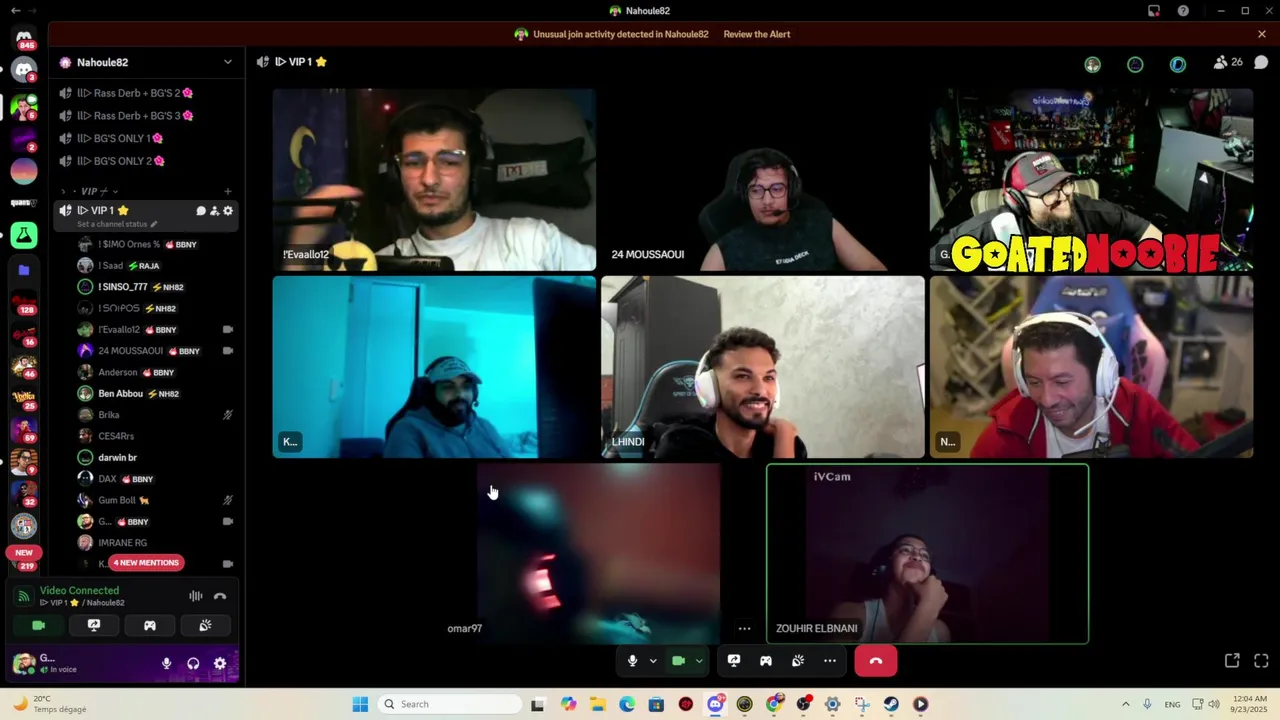This screenshot has width=1280, height=720.
Task: Open noise suppression waveform icon
Action: pyautogui.click(x=196, y=596)
